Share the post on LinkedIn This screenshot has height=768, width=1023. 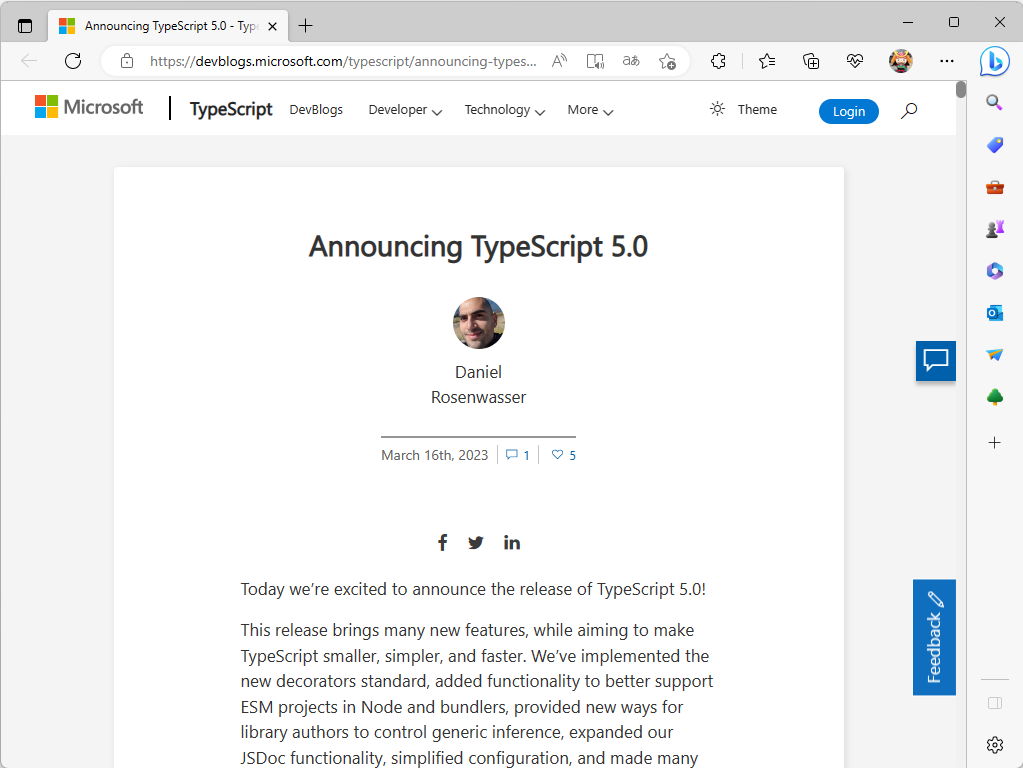[x=512, y=542]
